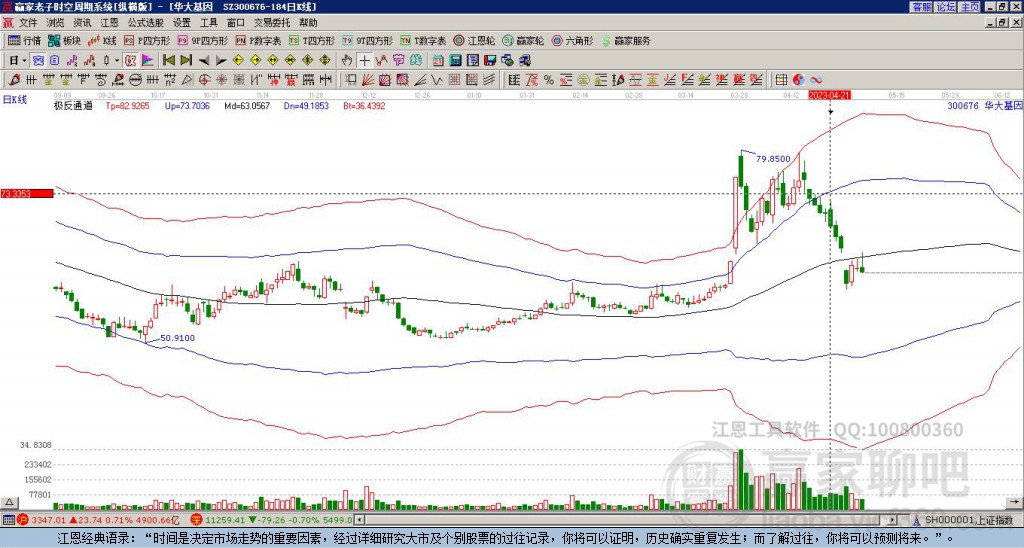Open the 9P四方形 tool
The height and width of the screenshot is (548, 1024).
click(203, 40)
